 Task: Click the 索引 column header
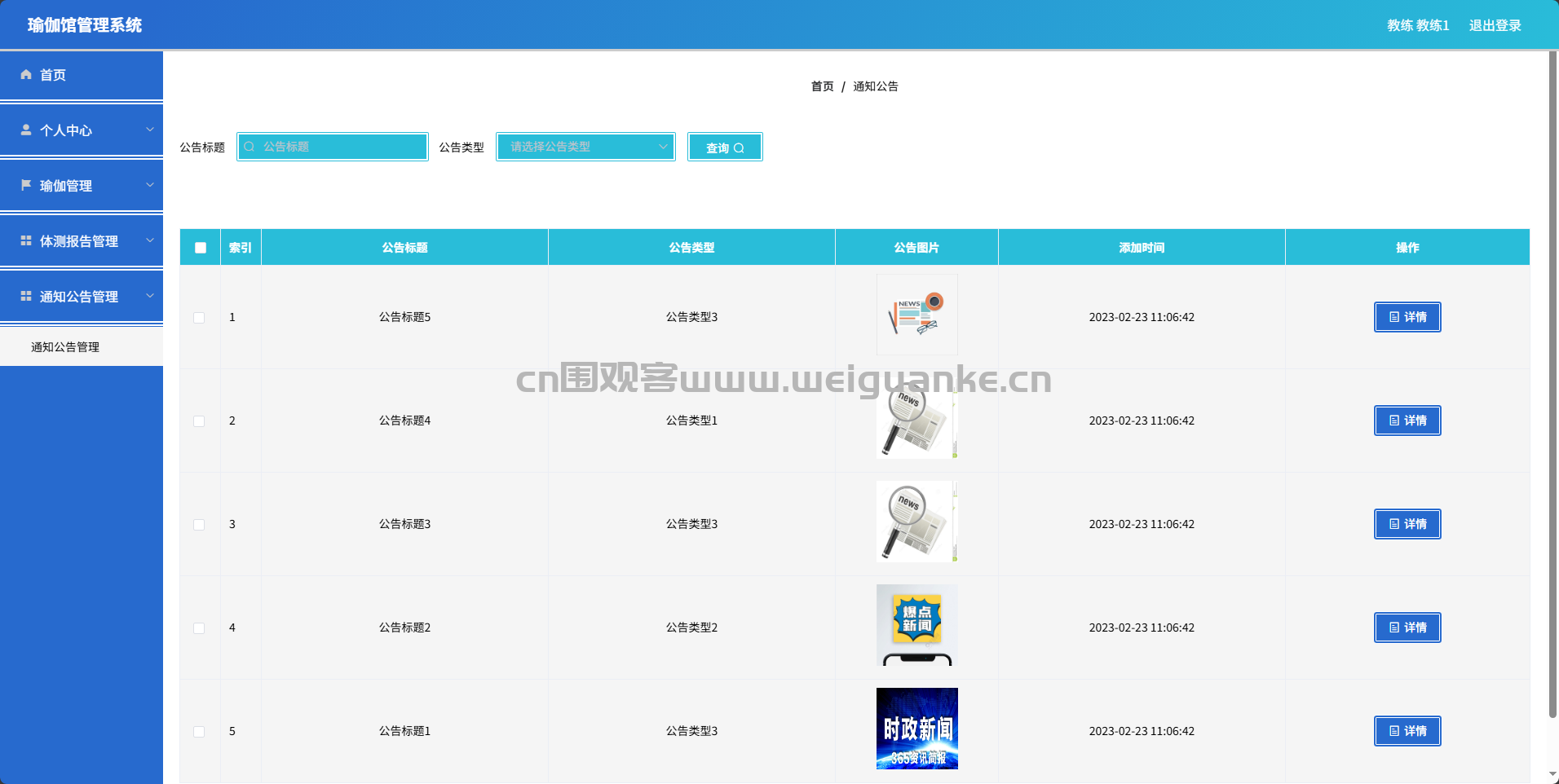241,248
